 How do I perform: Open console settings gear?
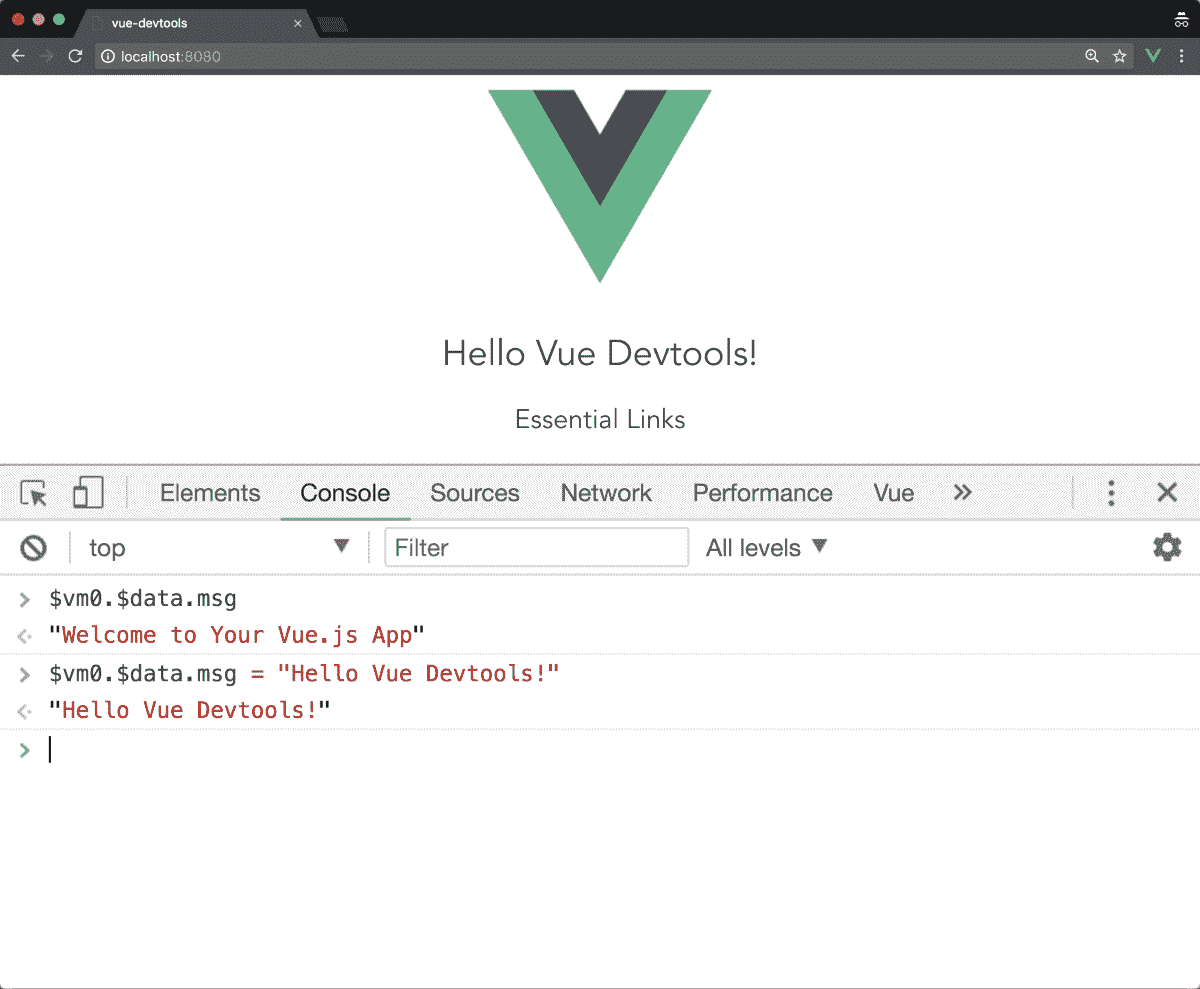1167,547
